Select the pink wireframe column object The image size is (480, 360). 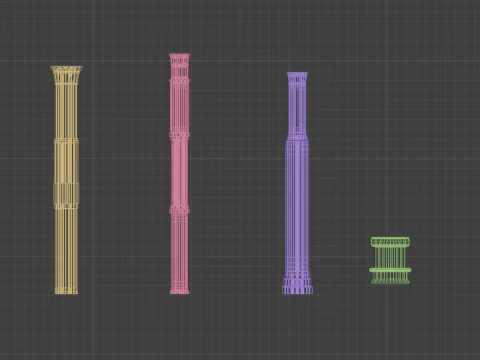[x=180, y=174]
